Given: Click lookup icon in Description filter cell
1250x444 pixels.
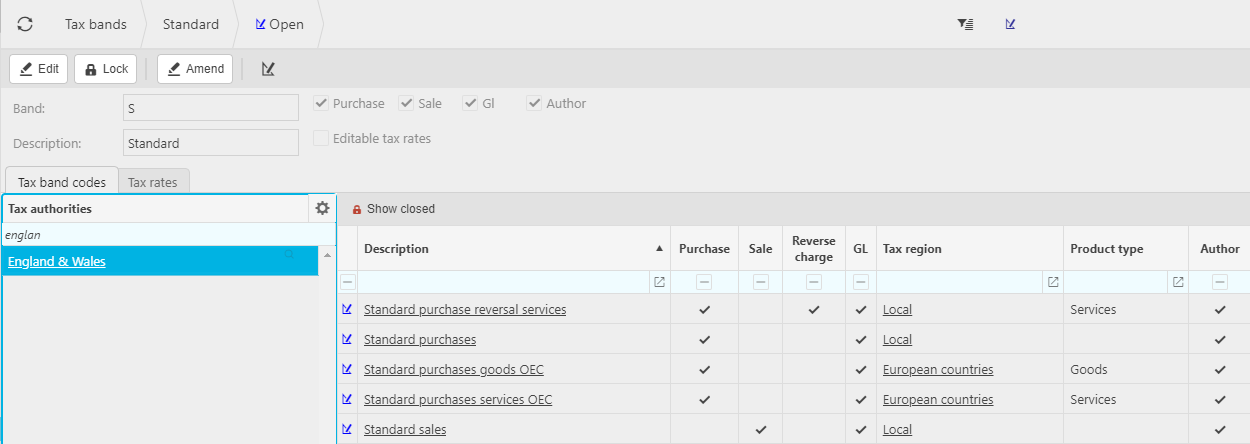Looking at the screenshot, I should coord(659,282).
